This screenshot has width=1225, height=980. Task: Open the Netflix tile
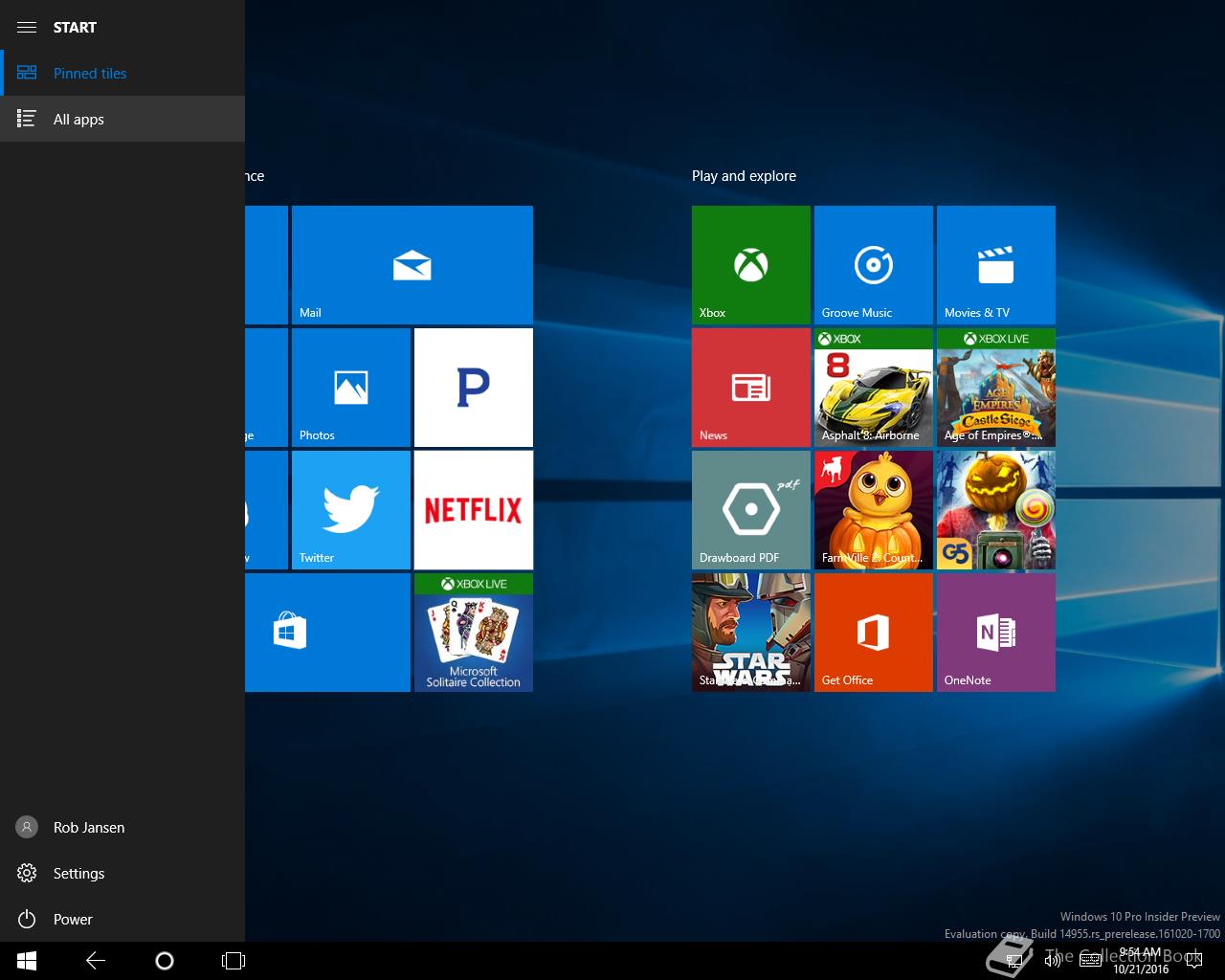(474, 510)
